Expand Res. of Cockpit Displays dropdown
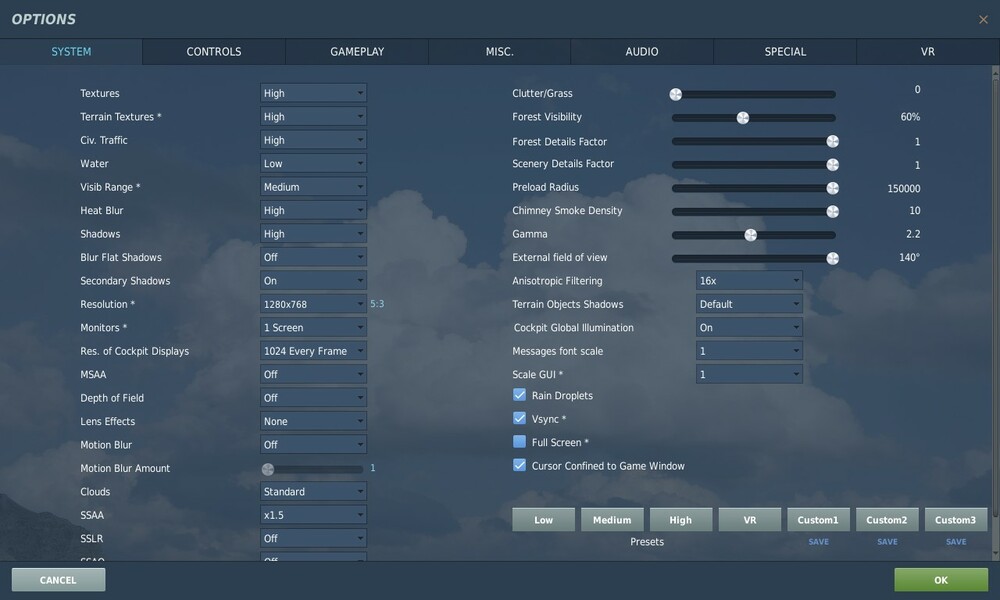This screenshot has width=1000, height=600. pos(313,351)
